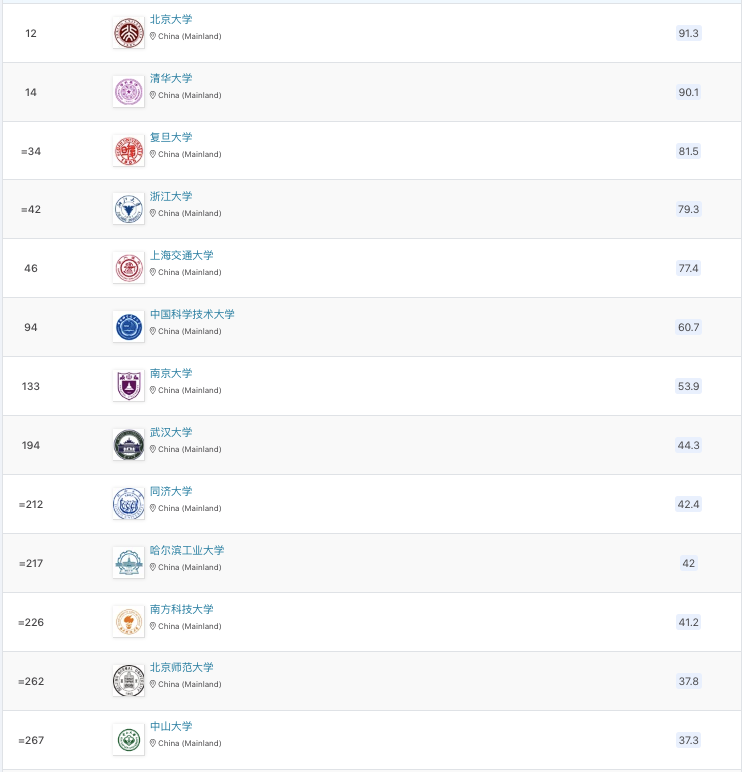Image resolution: width=742 pixels, height=772 pixels.
Task: Click the Tsinghua University (清华大学) logo
Action: [128, 92]
